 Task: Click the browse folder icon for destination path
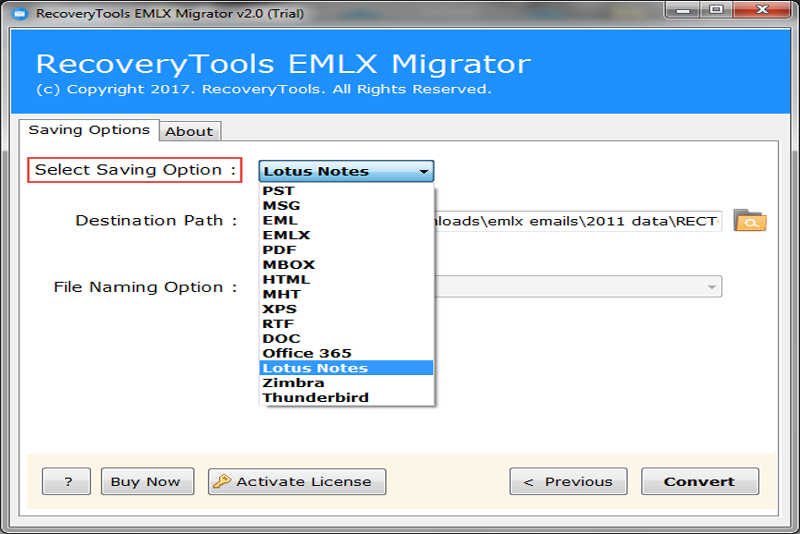[749, 221]
